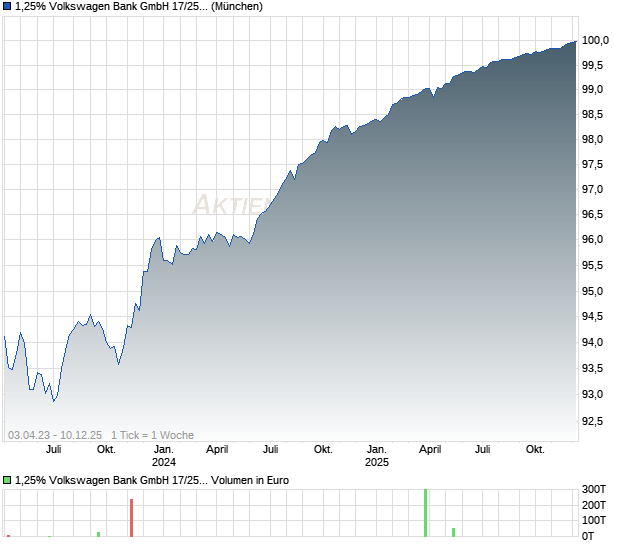Click the '99,5' price axis label
This screenshot has width=620, height=546.
tap(592, 65)
